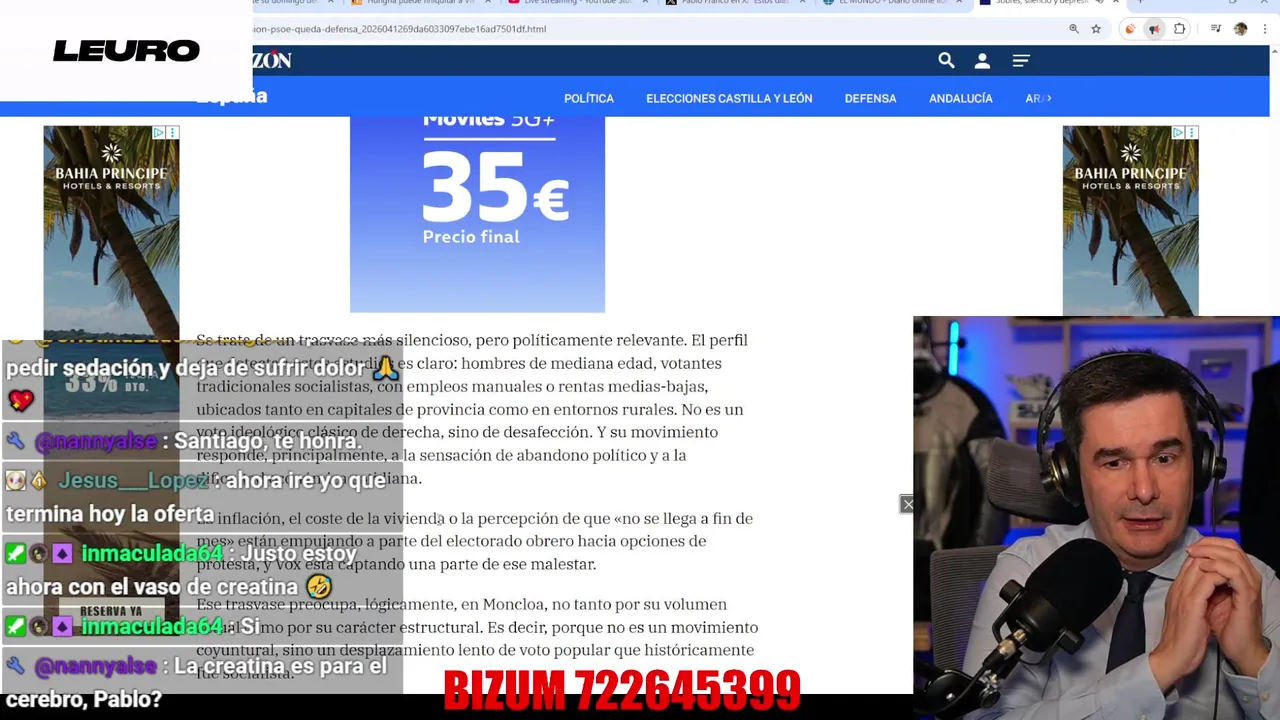Click the La Razón logo
This screenshot has height=720, width=1280.
click(271, 60)
